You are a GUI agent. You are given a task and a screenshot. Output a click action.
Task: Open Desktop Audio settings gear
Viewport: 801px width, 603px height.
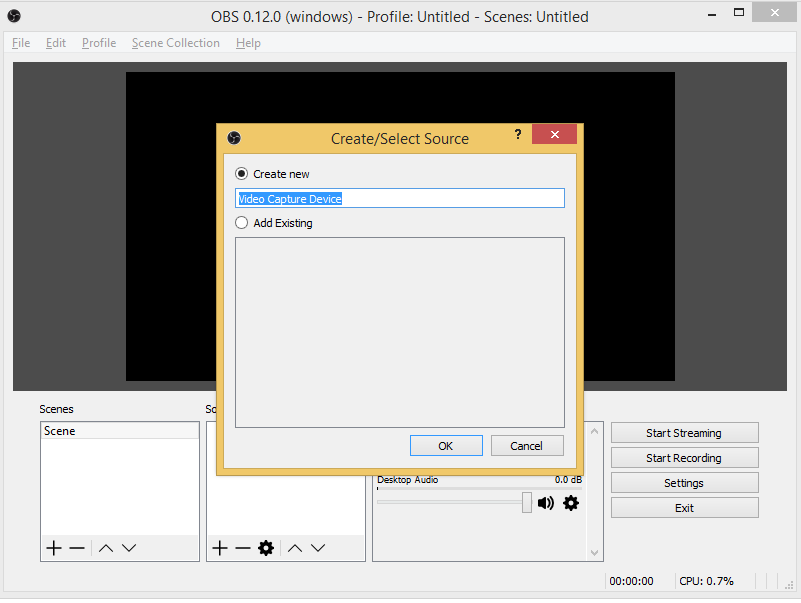point(570,503)
